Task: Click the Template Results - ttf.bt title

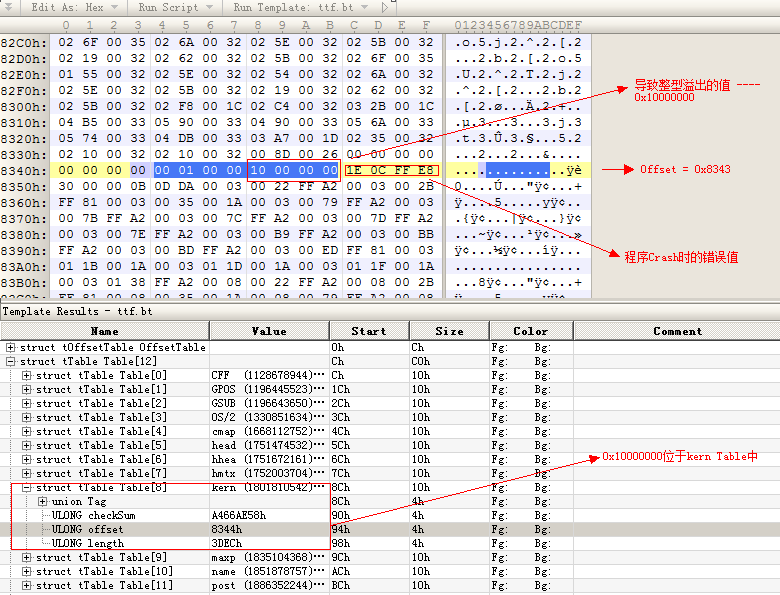Action: point(77,311)
